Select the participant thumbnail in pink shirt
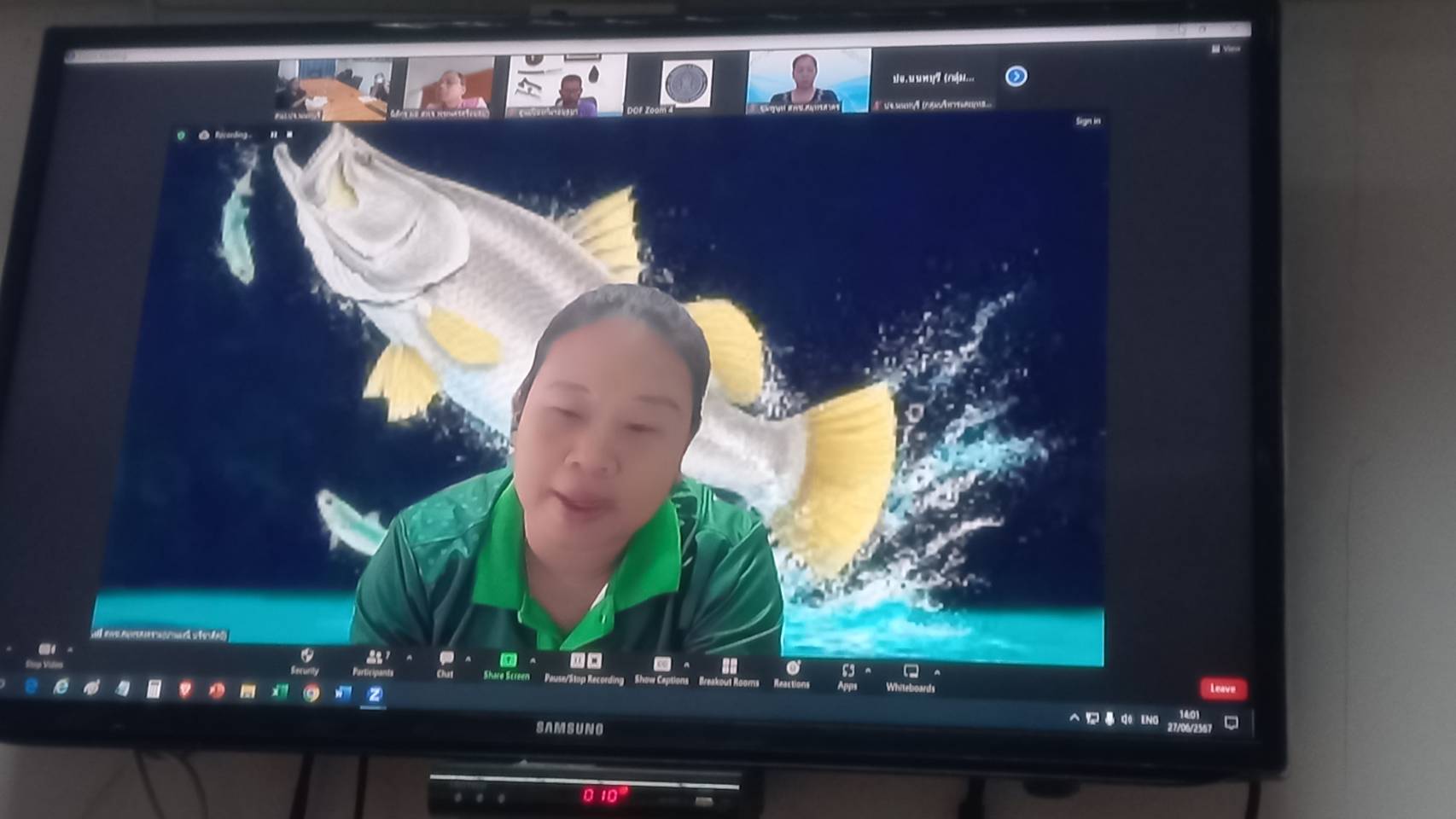The width and height of the screenshot is (1456, 819). point(442,87)
